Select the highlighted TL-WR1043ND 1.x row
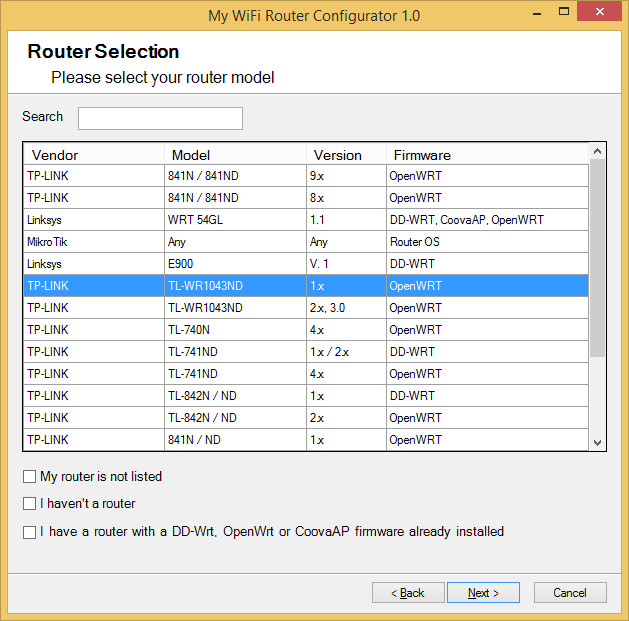 306,286
